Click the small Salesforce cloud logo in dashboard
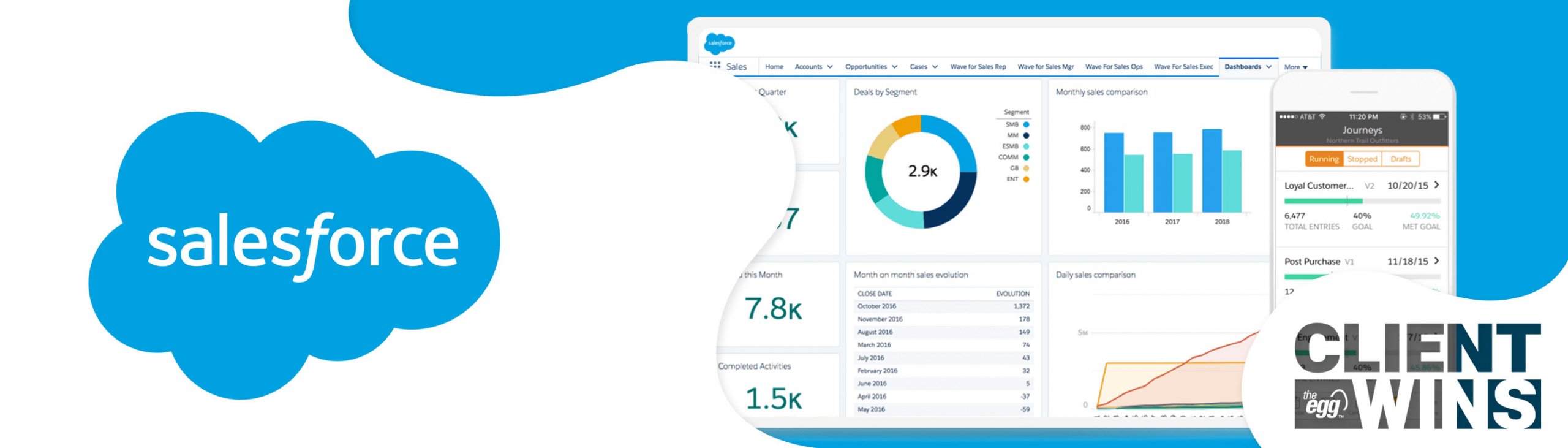The height and width of the screenshot is (448, 1568). pos(720,43)
